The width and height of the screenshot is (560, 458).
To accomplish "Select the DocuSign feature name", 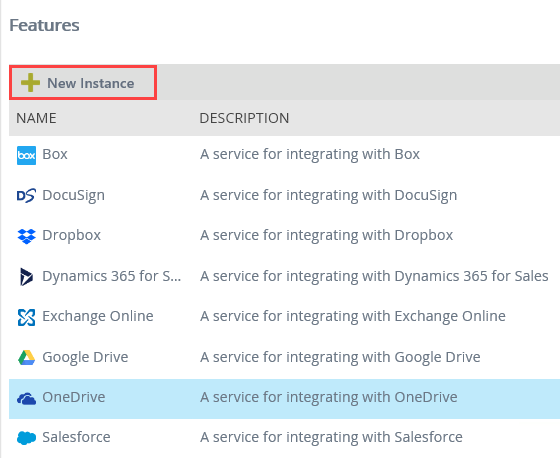I will point(74,195).
